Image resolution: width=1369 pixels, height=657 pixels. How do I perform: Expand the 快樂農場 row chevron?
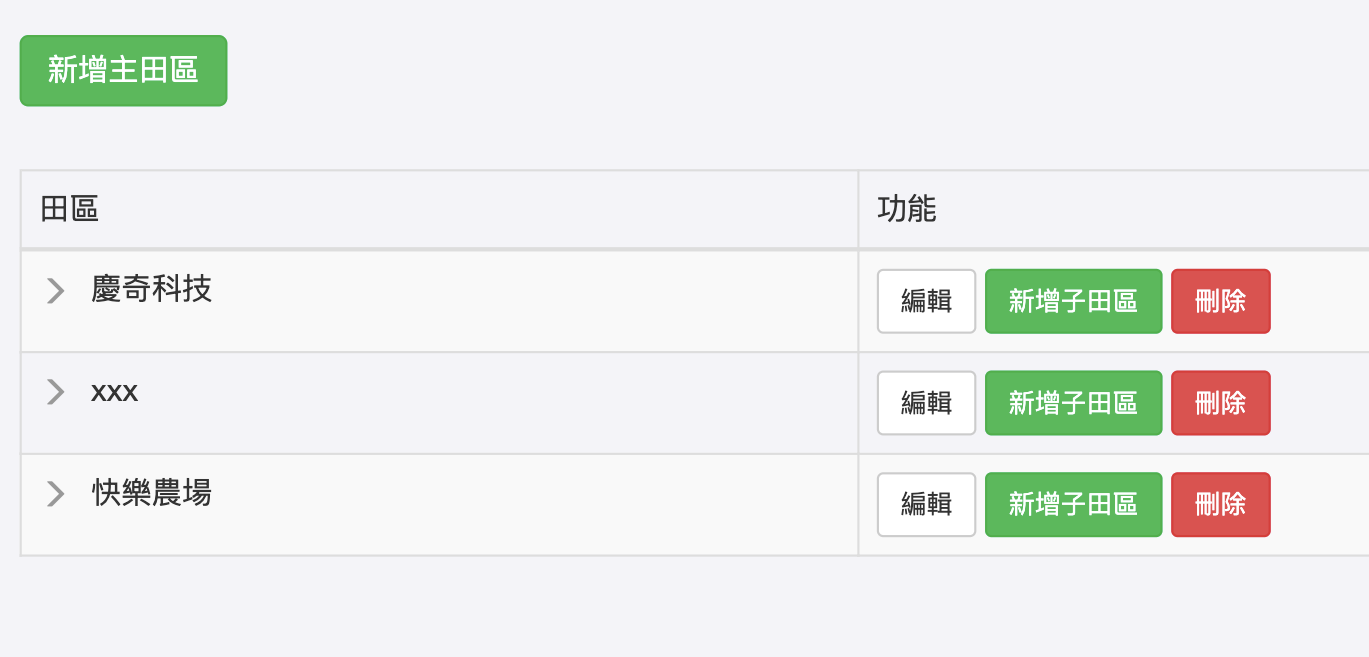point(56,493)
